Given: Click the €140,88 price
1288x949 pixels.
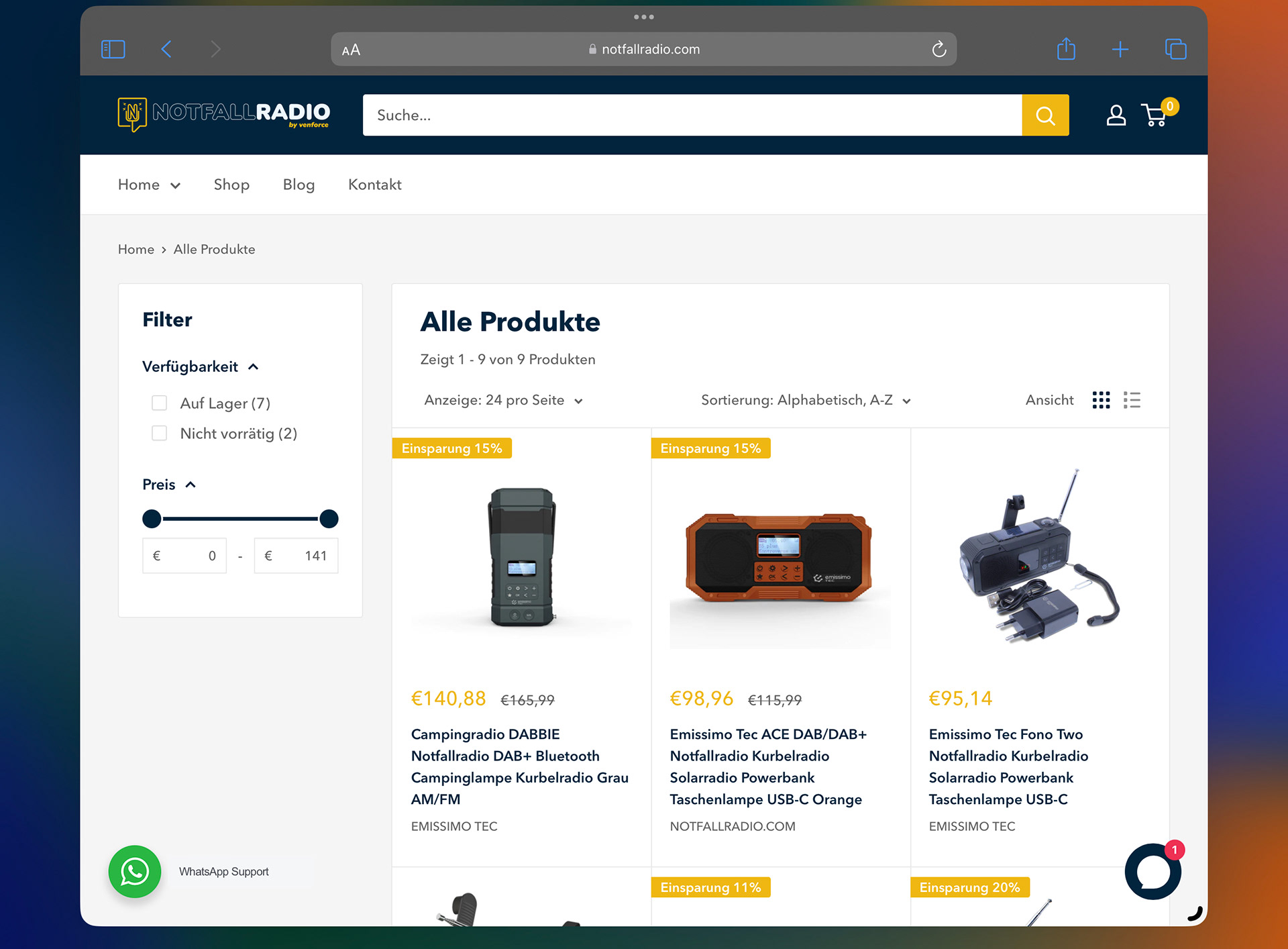Looking at the screenshot, I should (448, 699).
